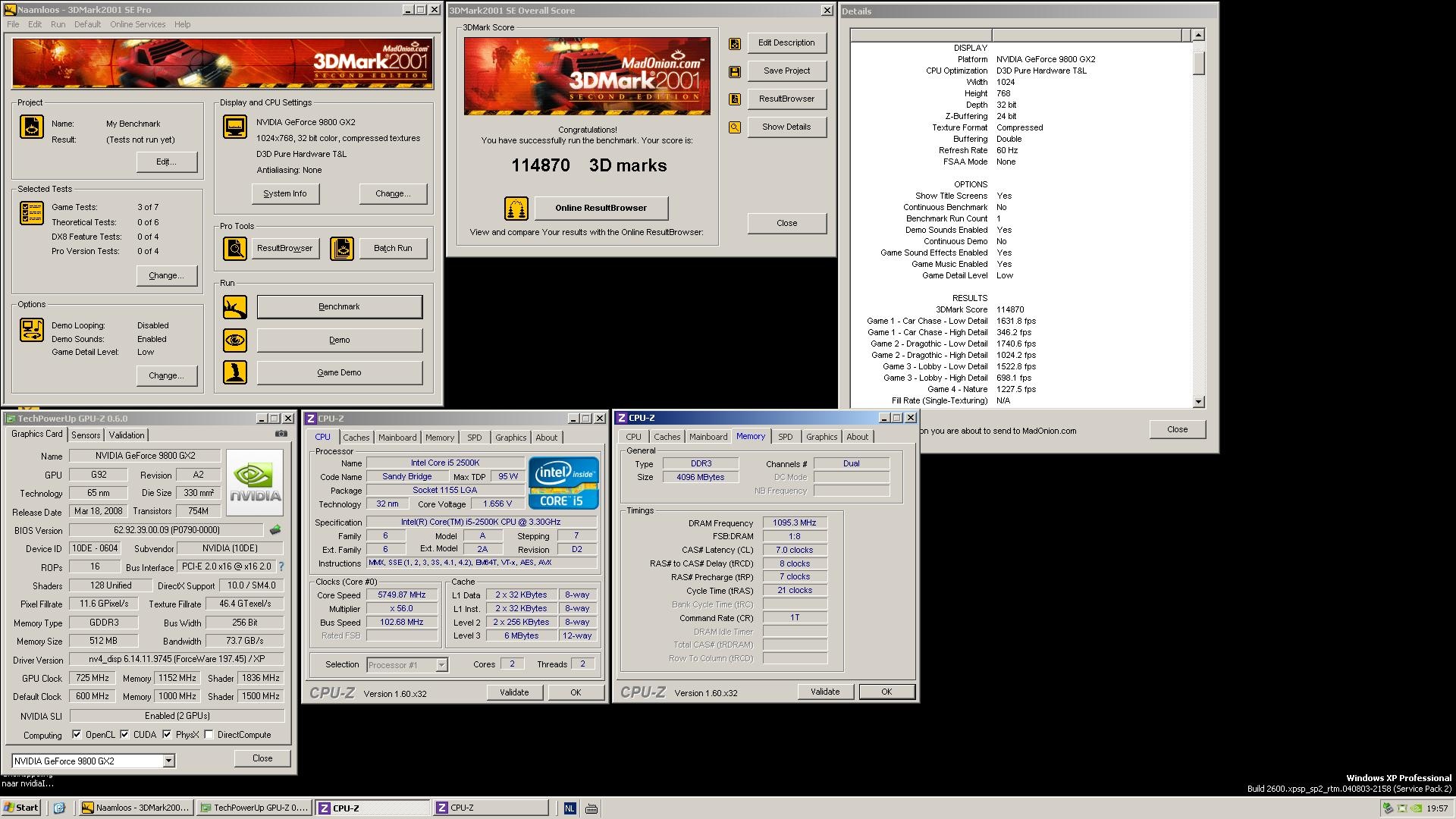Click the Batch Run icon

[x=342, y=248]
